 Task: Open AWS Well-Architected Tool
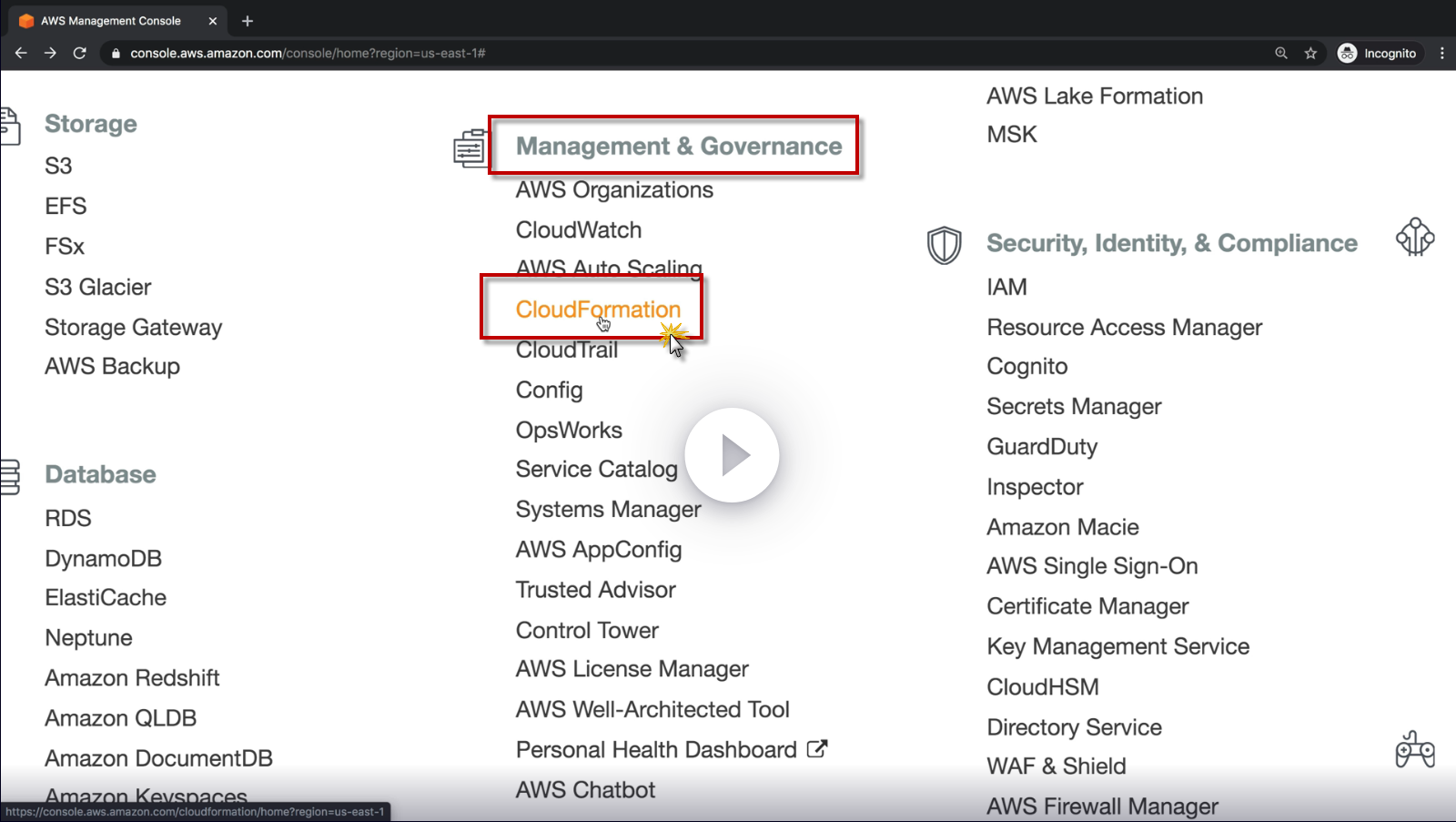coord(652,709)
